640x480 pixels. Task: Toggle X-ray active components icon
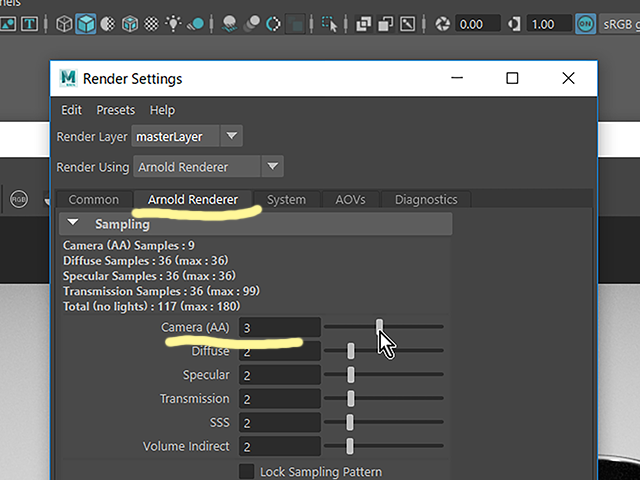(x=385, y=24)
